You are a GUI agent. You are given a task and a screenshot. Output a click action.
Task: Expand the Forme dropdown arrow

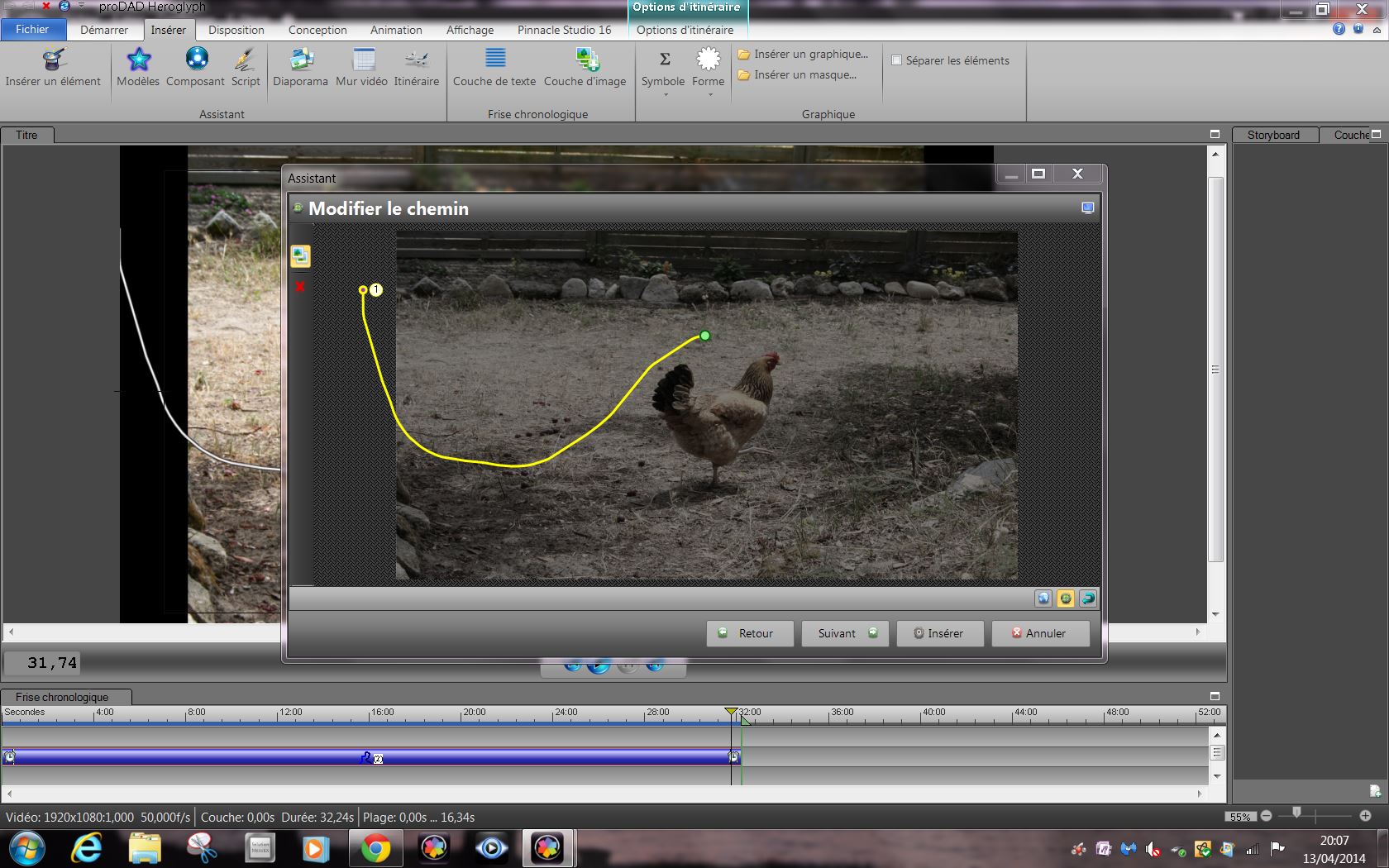pos(709,95)
